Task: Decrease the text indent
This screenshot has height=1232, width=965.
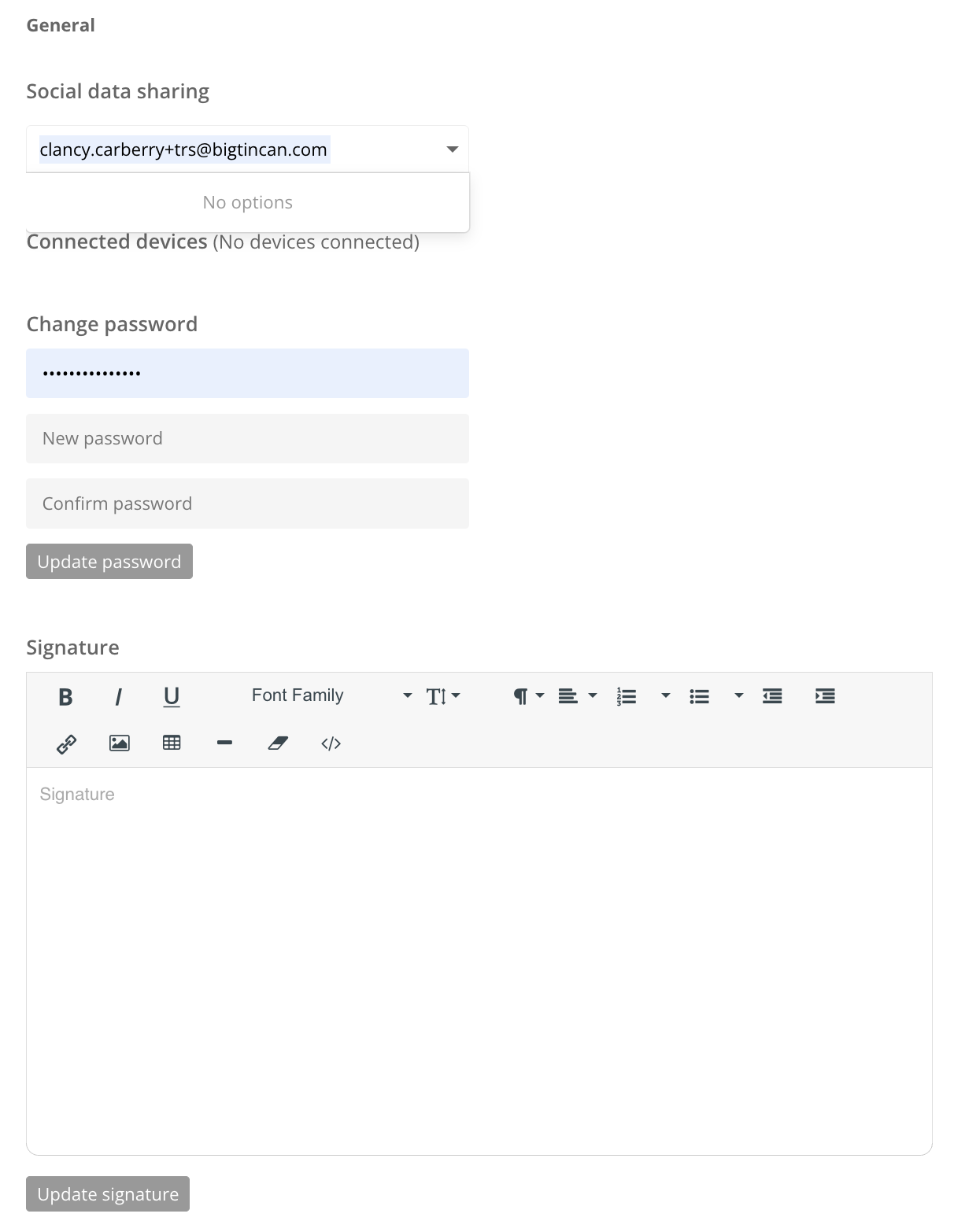Action: 772,695
